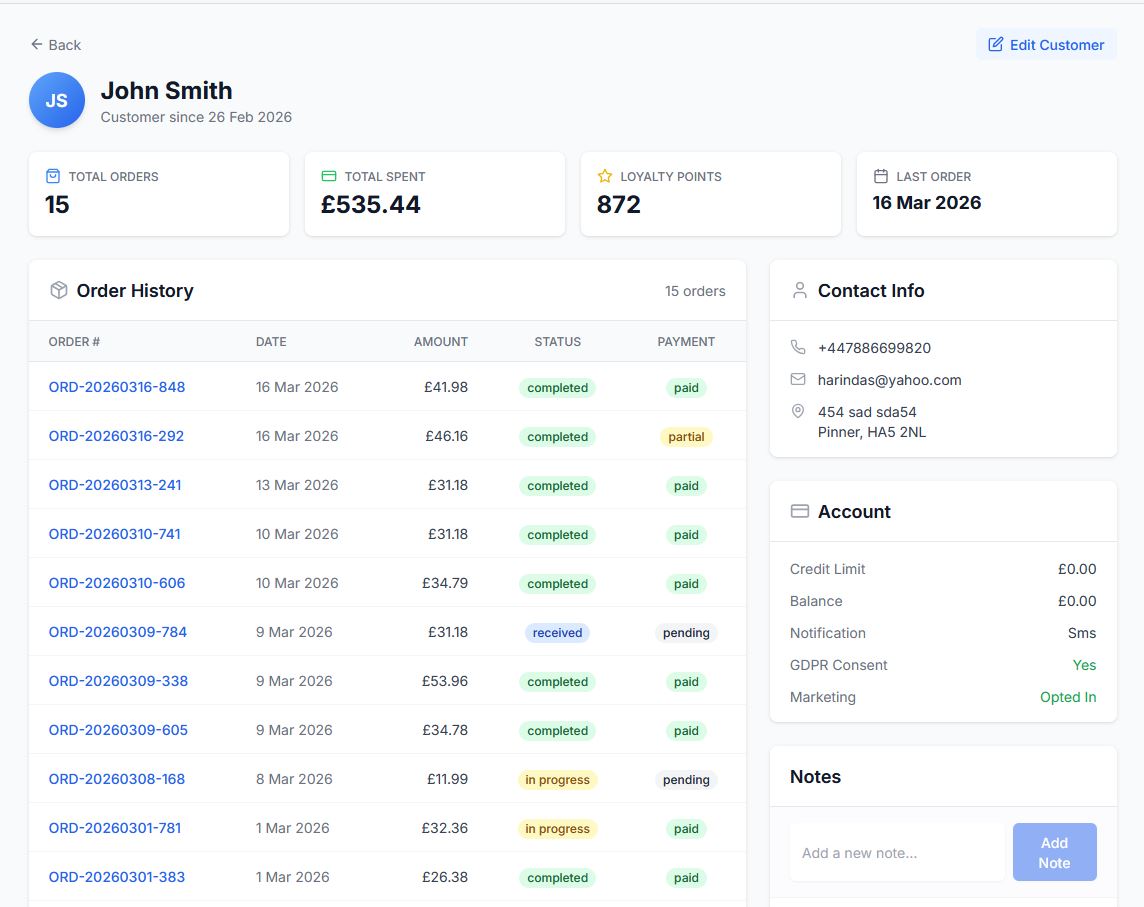Click the £53.96 amount cell
Viewport: 1144px width, 907px height.
[445, 680]
